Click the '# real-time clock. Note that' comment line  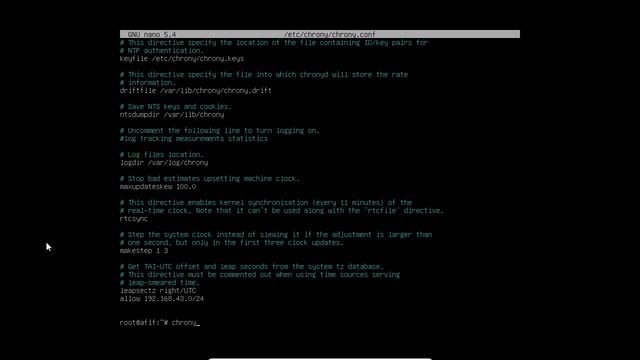(x=282, y=211)
